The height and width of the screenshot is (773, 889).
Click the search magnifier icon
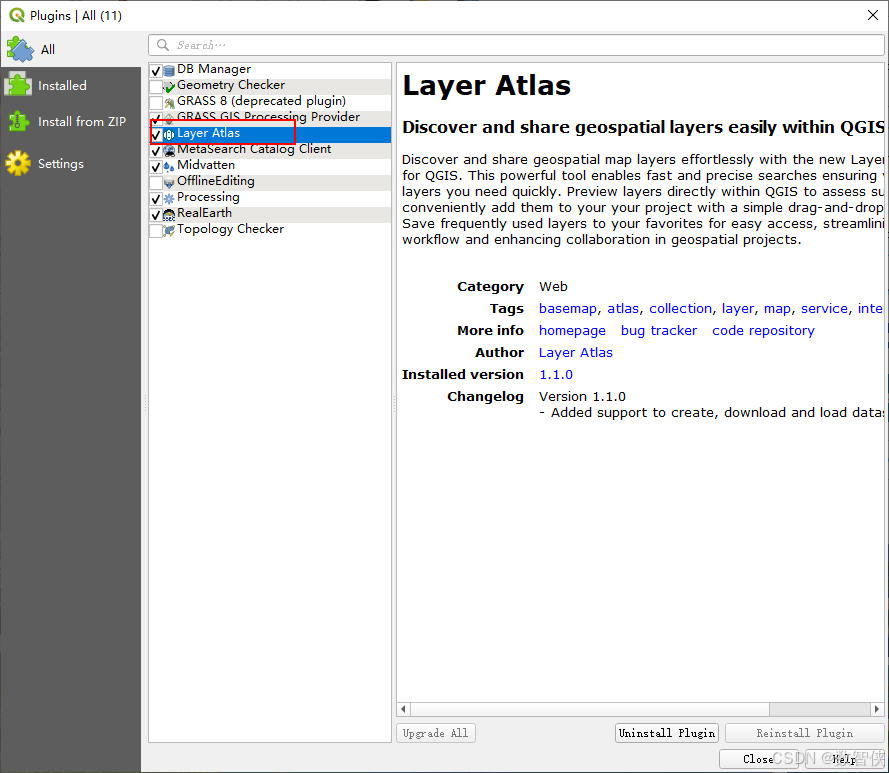163,45
